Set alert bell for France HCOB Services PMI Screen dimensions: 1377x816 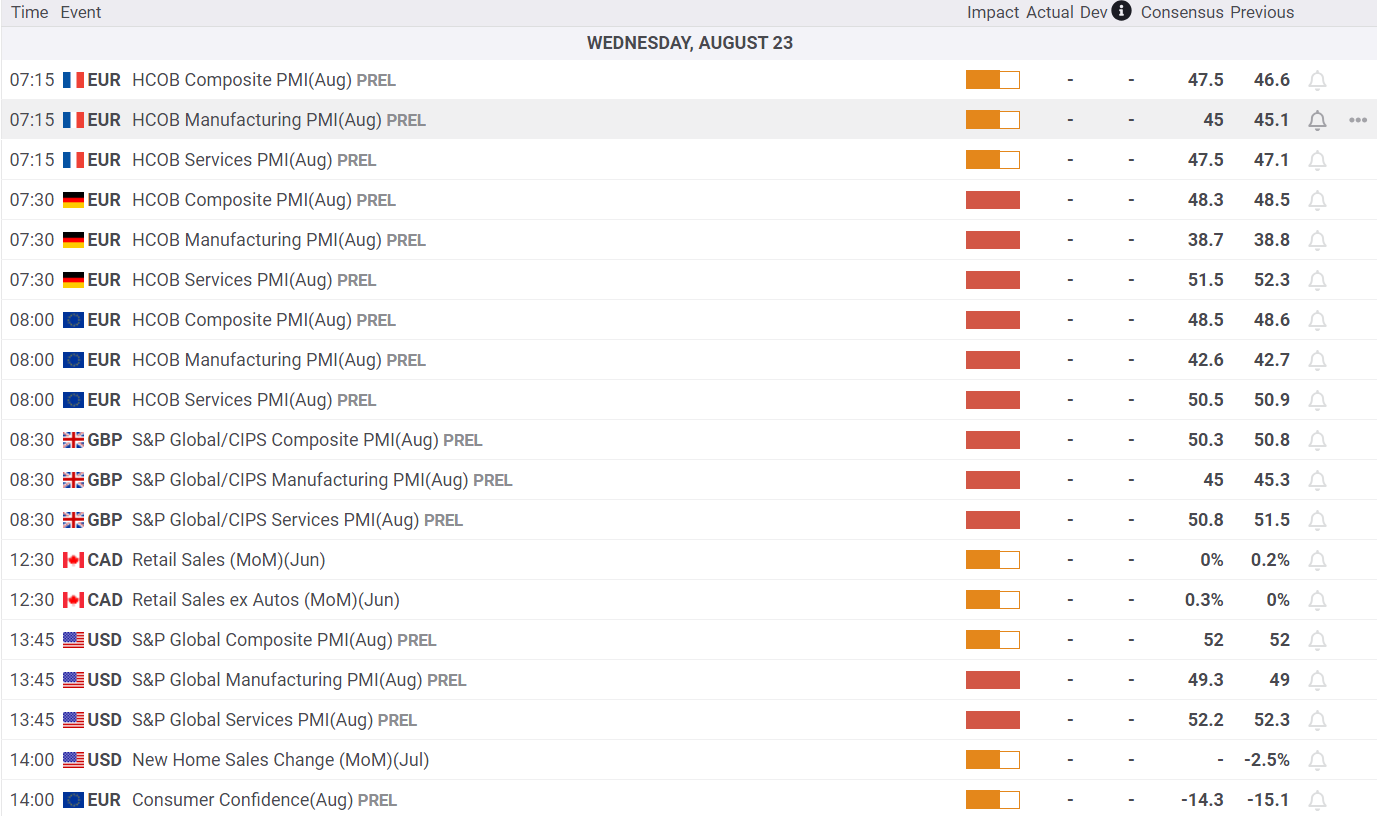tap(1318, 160)
